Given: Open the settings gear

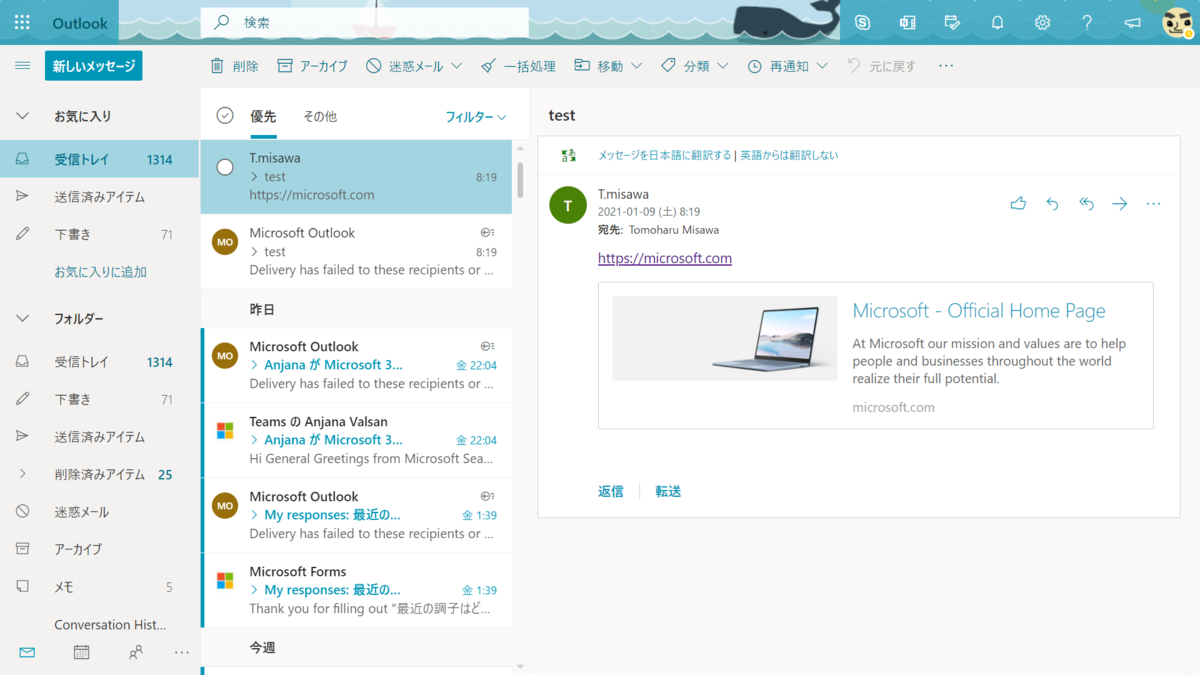Looking at the screenshot, I should tap(1042, 22).
